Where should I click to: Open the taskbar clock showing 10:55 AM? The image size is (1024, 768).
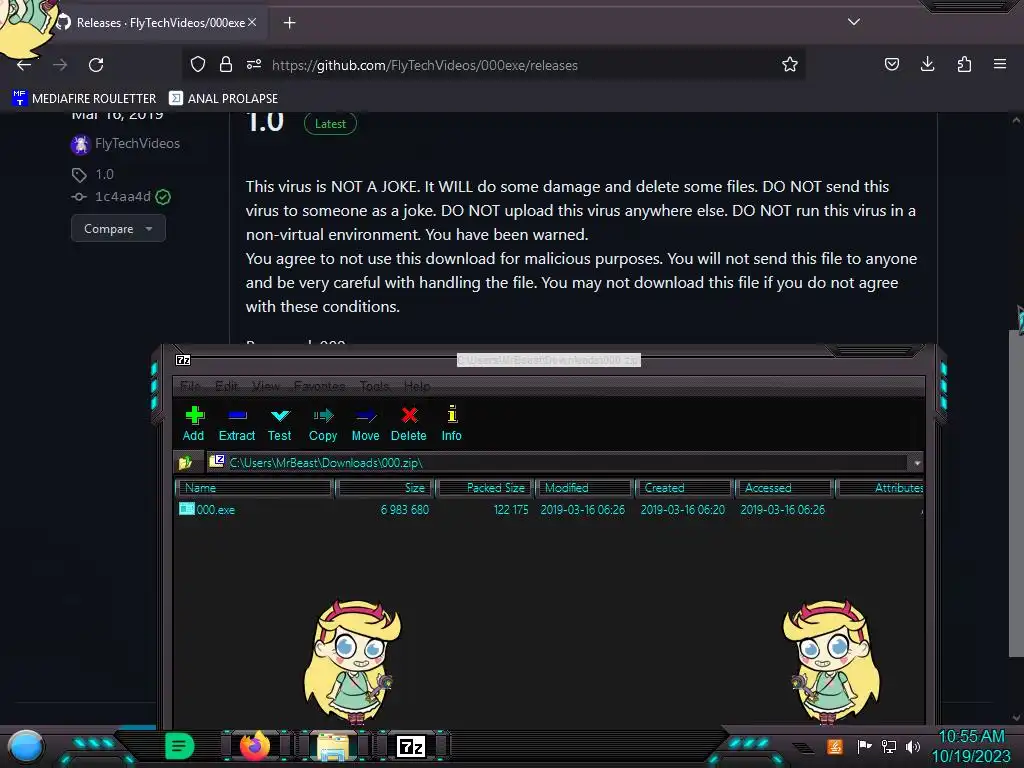(971, 746)
